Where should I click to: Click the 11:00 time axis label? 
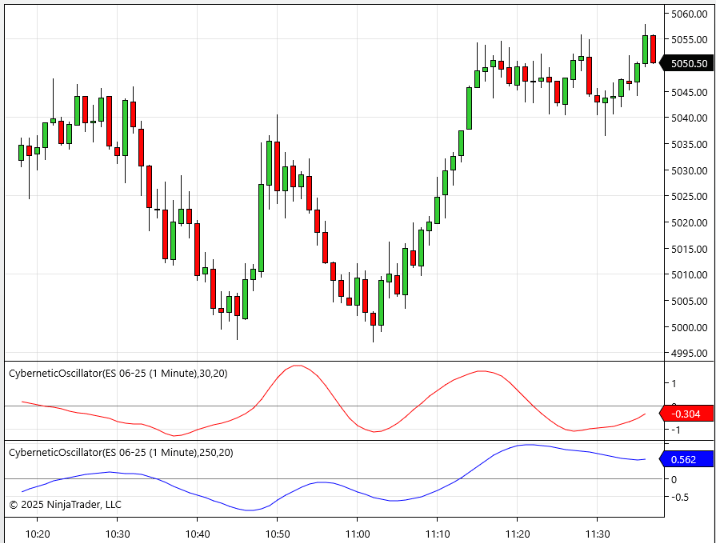357,533
